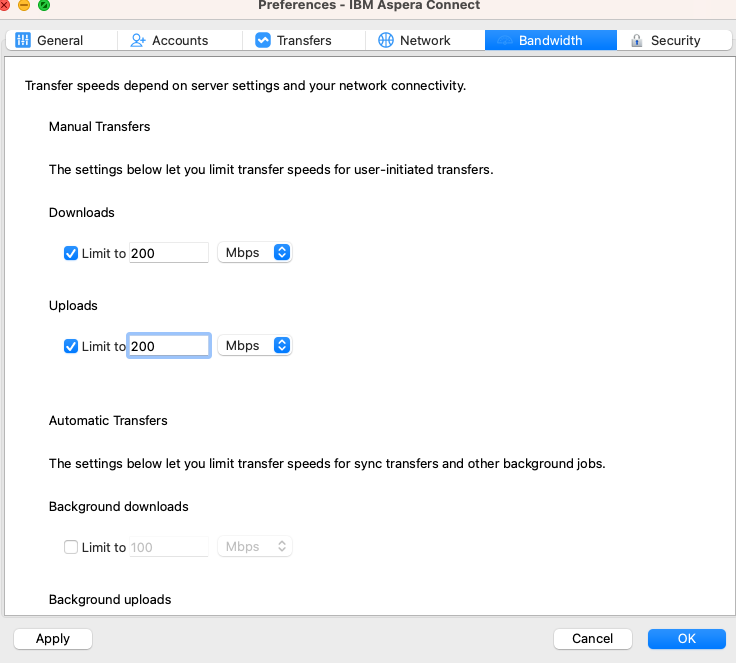Click the General tab sliders icon
Viewport: 736px width, 663px height.
(x=23, y=40)
